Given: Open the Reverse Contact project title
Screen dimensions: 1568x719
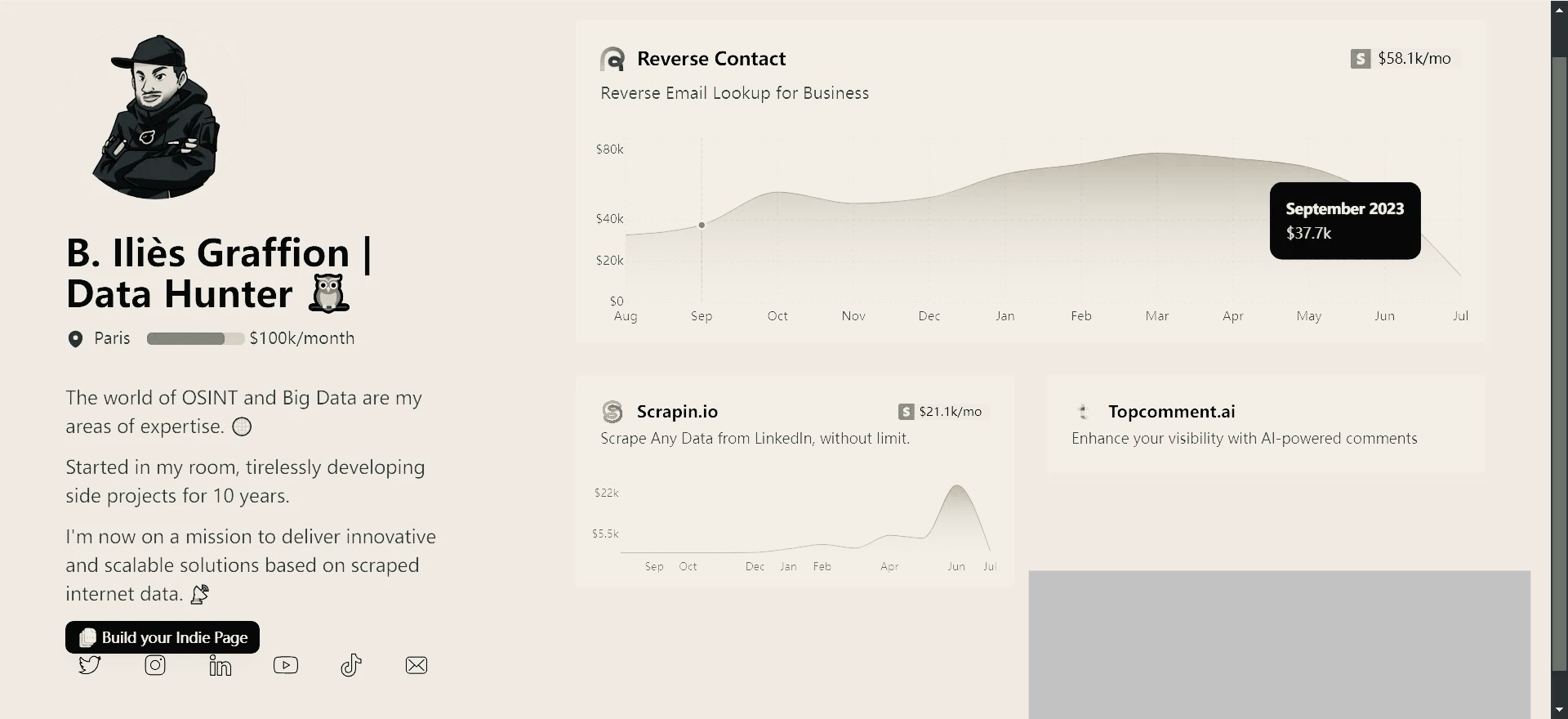Looking at the screenshot, I should [x=710, y=59].
